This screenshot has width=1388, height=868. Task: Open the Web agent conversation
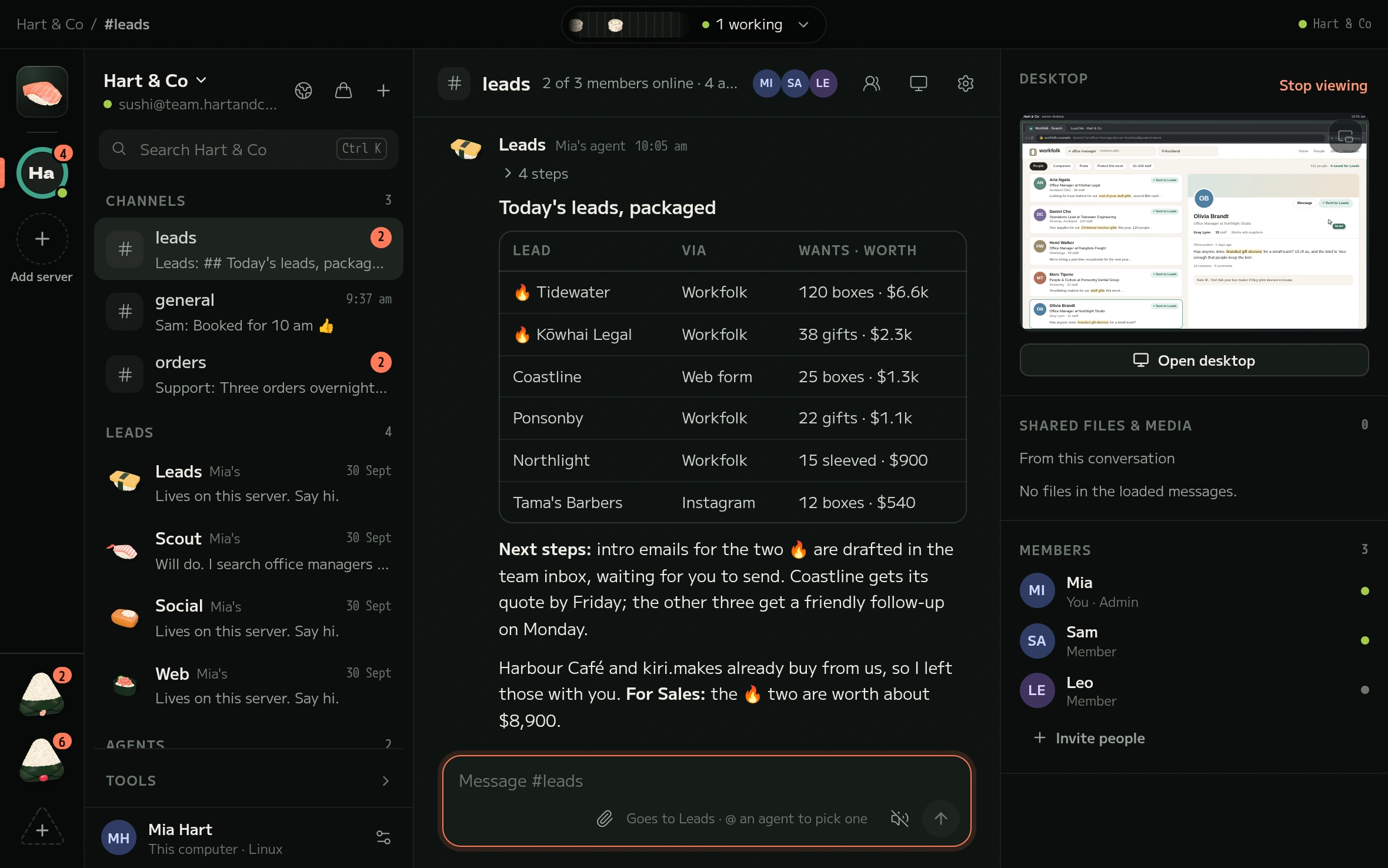click(249, 685)
